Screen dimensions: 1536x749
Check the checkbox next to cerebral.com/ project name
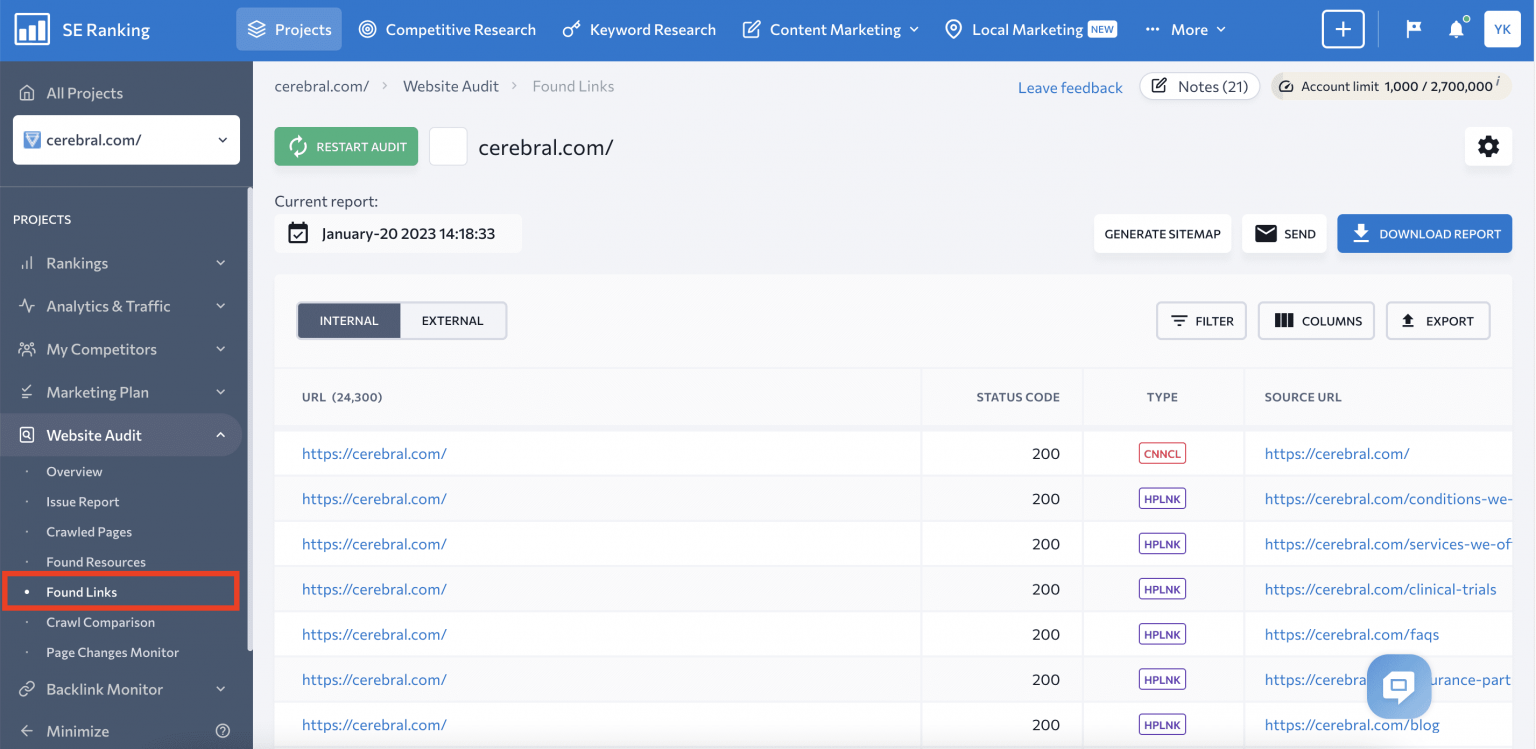click(448, 146)
